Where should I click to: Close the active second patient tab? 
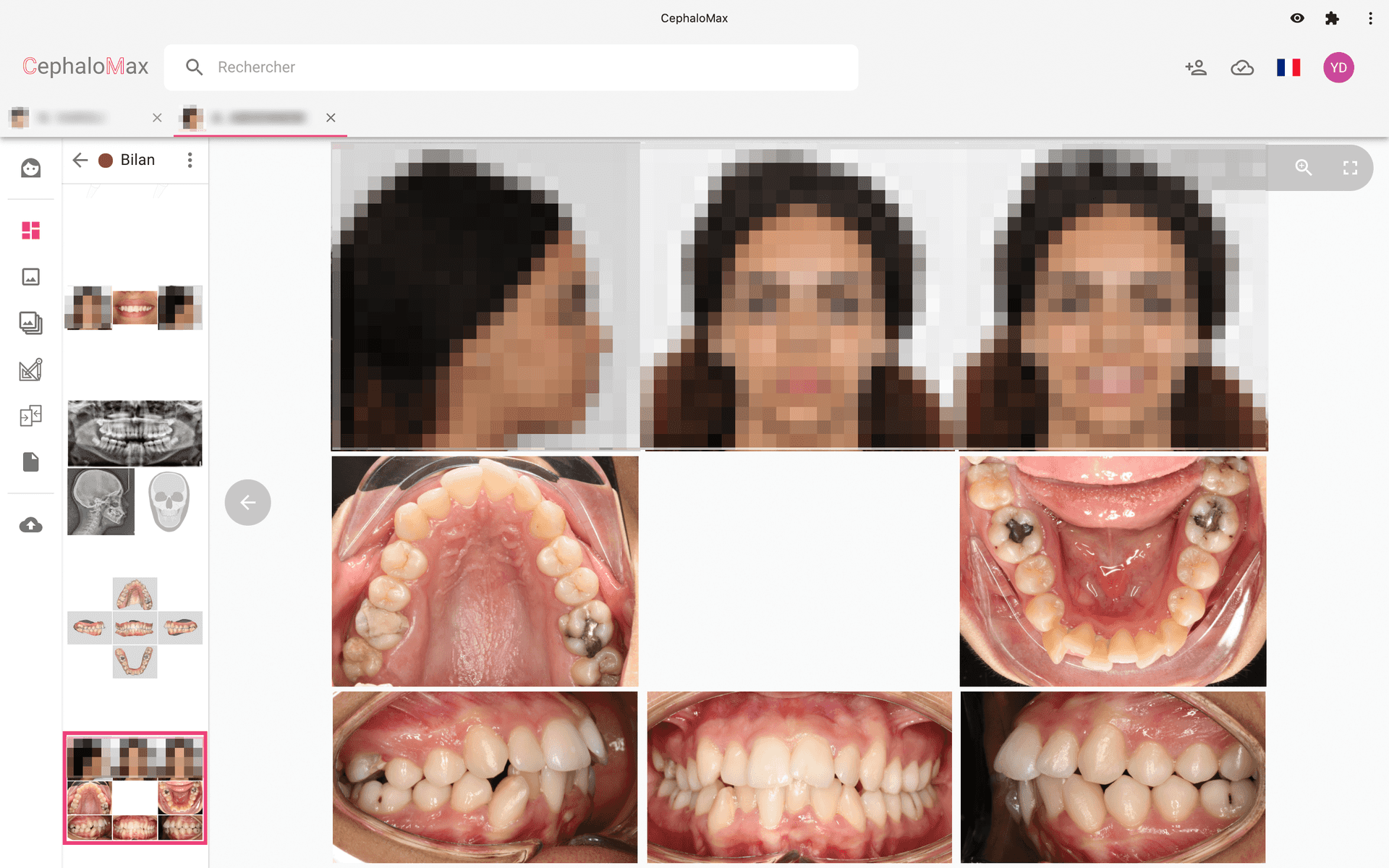point(331,117)
